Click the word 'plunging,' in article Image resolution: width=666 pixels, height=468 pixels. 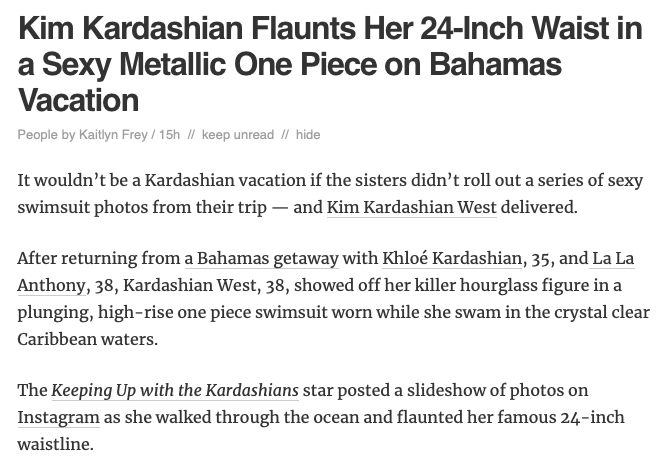[x=56, y=312]
